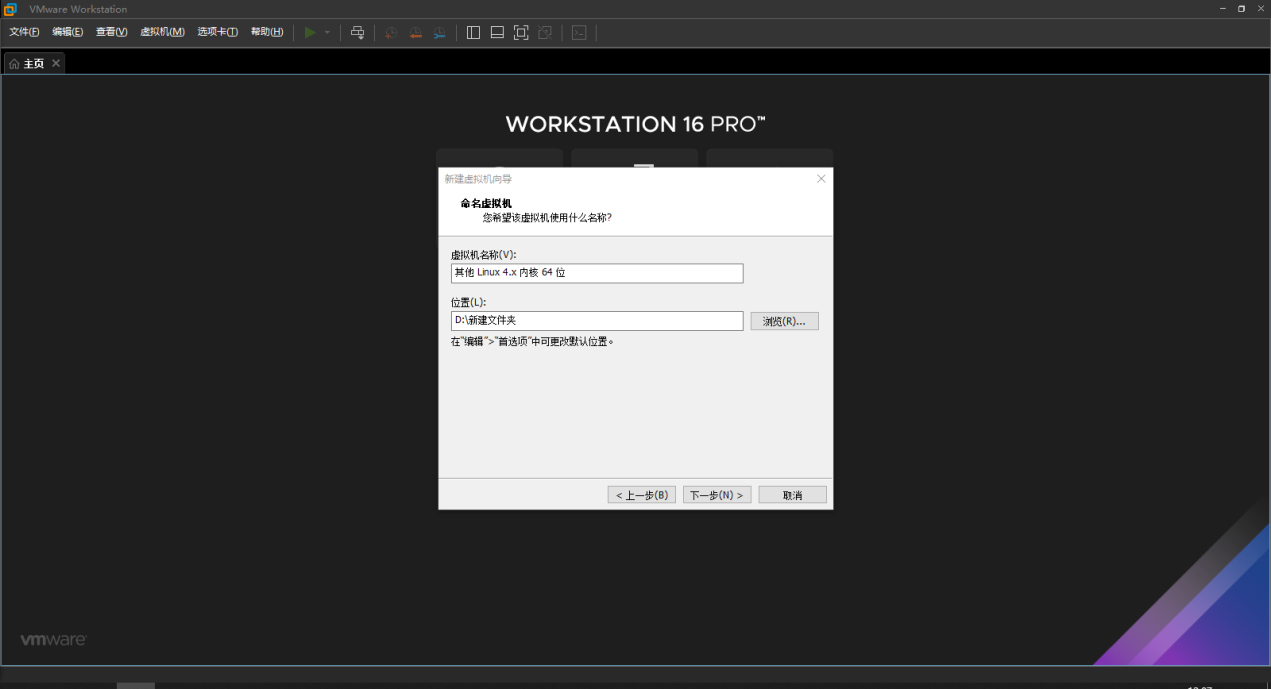Open the snapshot manager toolbar icon

440,32
